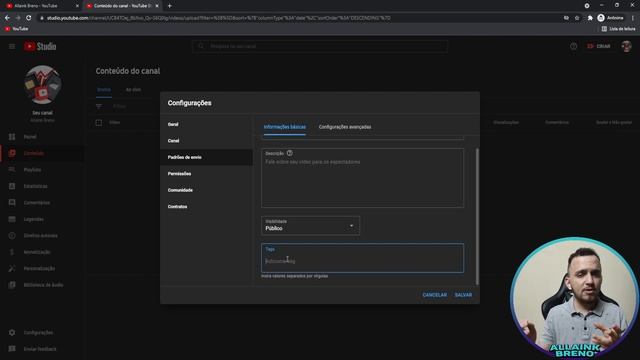The height and width of the screenshot is (360, 640).
Task: Click the SALVAR button
Action: [463, 295]
